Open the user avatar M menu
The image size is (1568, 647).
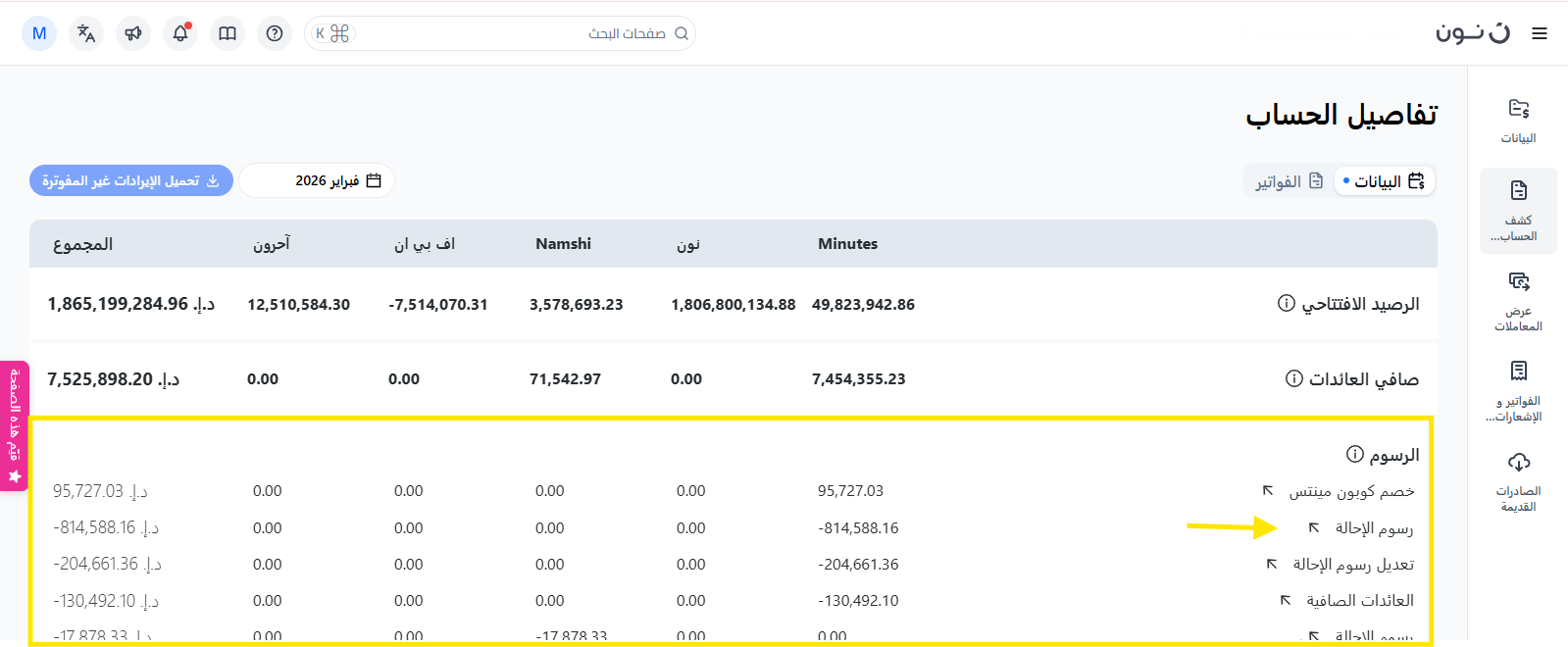39,33
